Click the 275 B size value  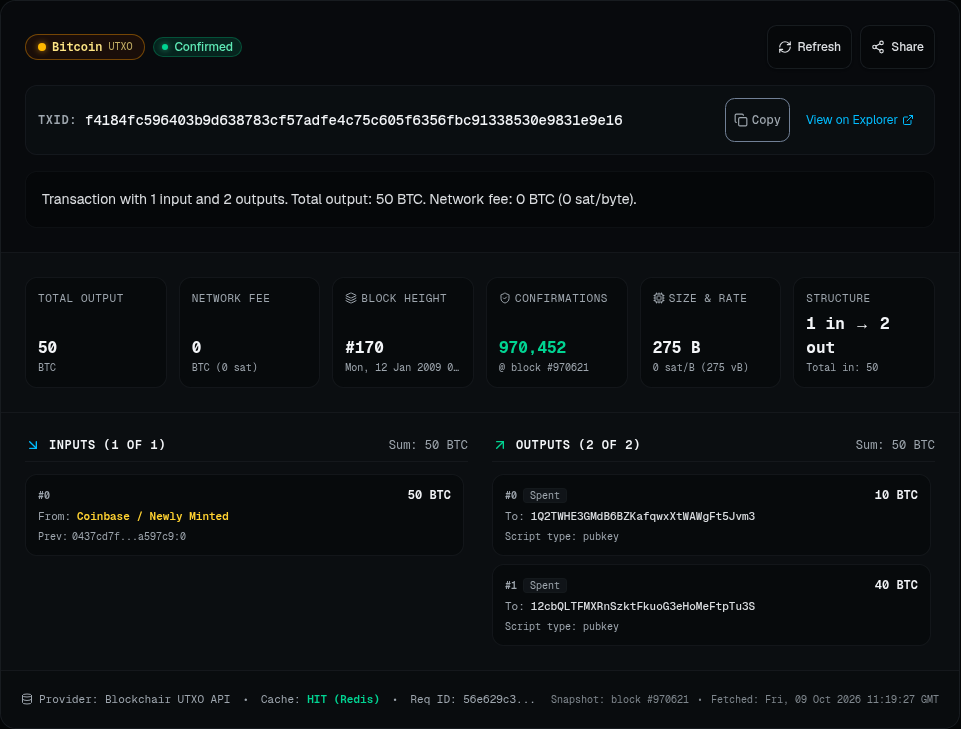[x=676, y=348]
